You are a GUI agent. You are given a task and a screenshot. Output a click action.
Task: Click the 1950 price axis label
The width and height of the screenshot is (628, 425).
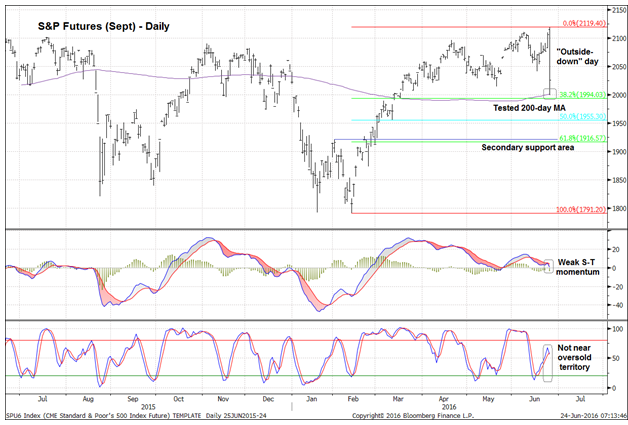618,123
